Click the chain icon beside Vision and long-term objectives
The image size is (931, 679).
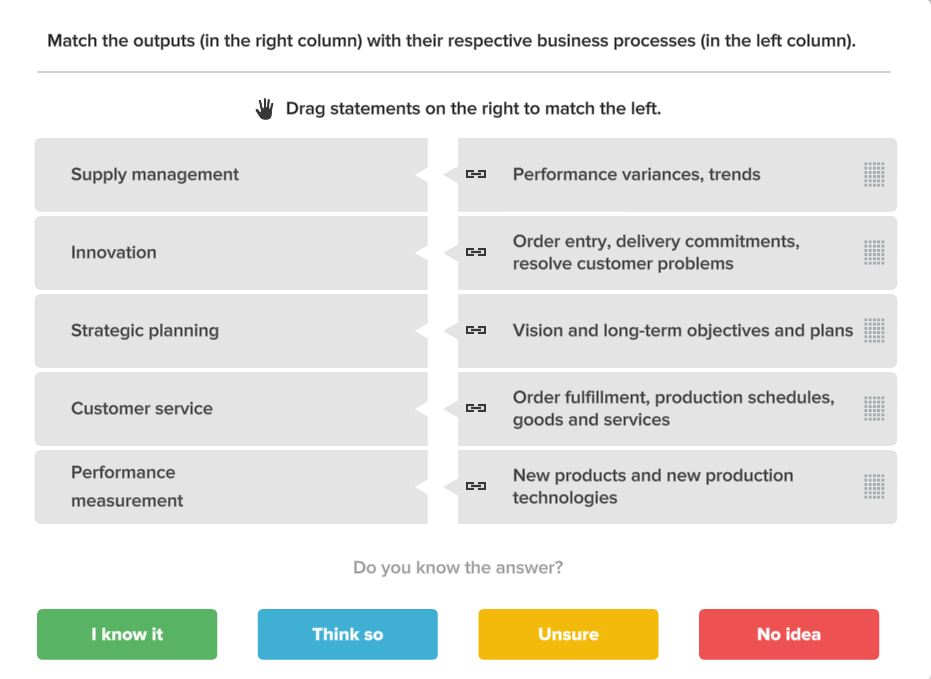pos(477,330)
